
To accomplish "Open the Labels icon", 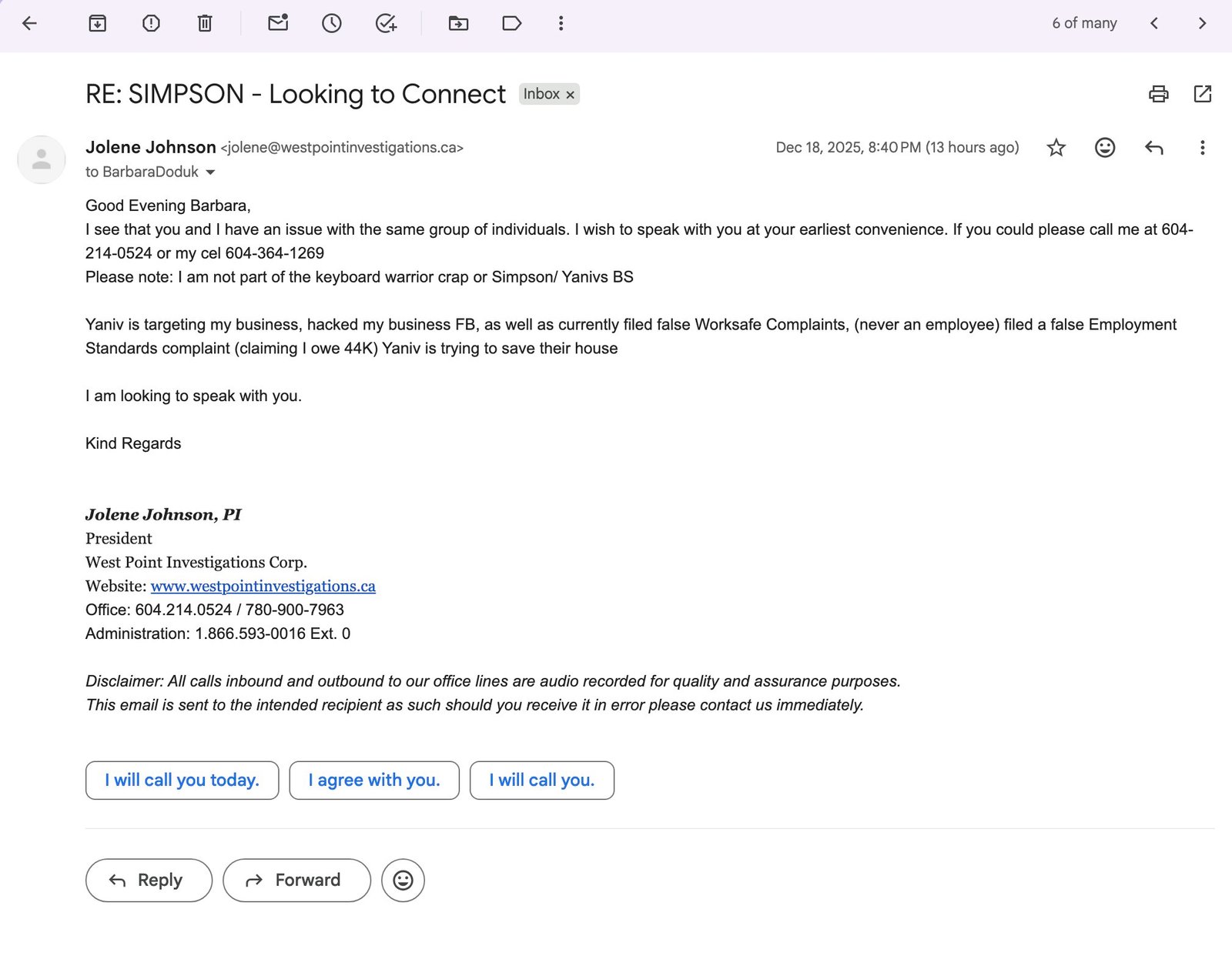I will 511,23.
